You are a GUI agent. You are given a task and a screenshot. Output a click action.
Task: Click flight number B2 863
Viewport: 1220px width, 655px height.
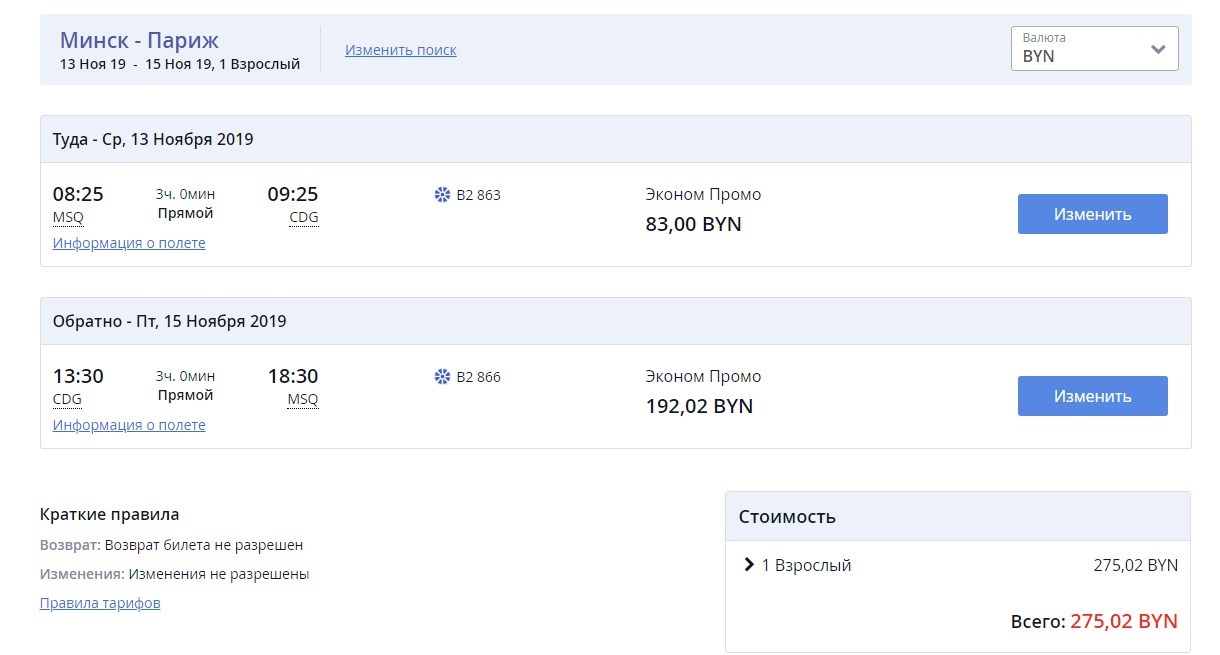point(478,195)
